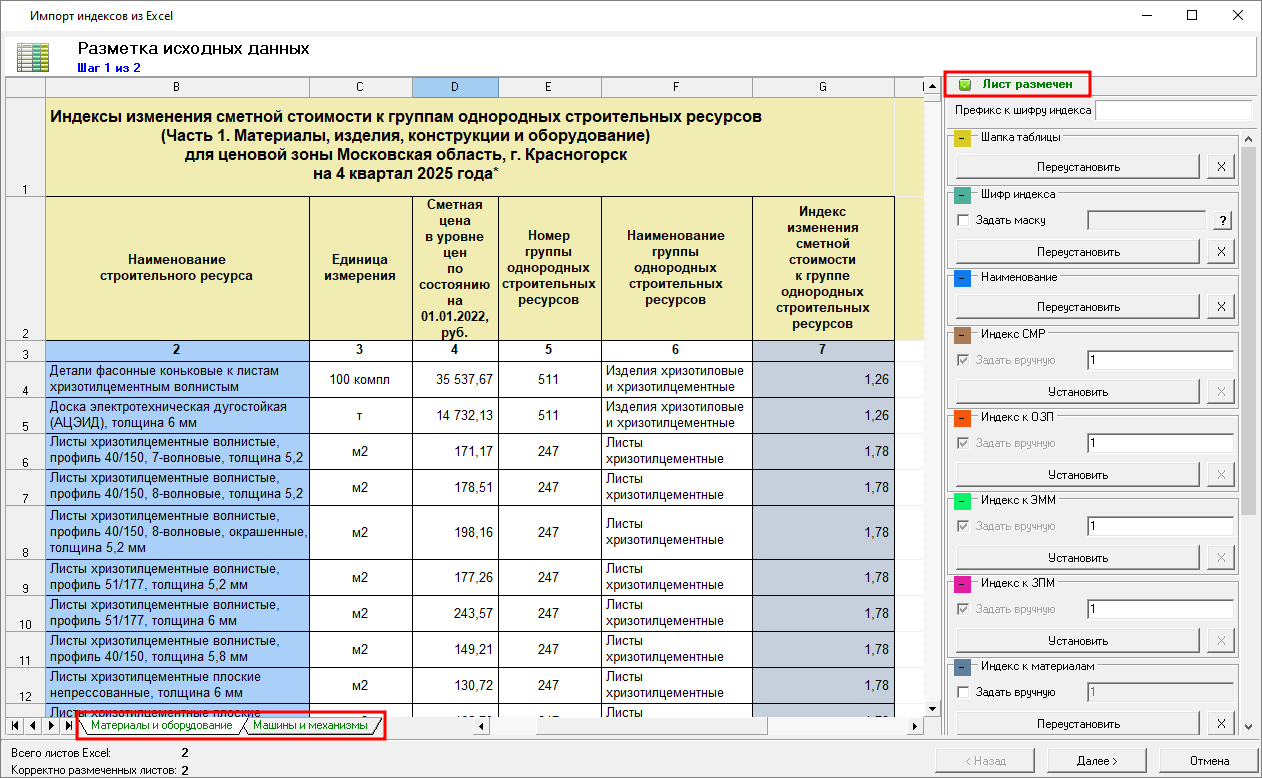The height and width of the screenshot is (778, 1262).
Task: Click the next sheet arrow button
Action: pyautogui.click(x=51, y=725)
